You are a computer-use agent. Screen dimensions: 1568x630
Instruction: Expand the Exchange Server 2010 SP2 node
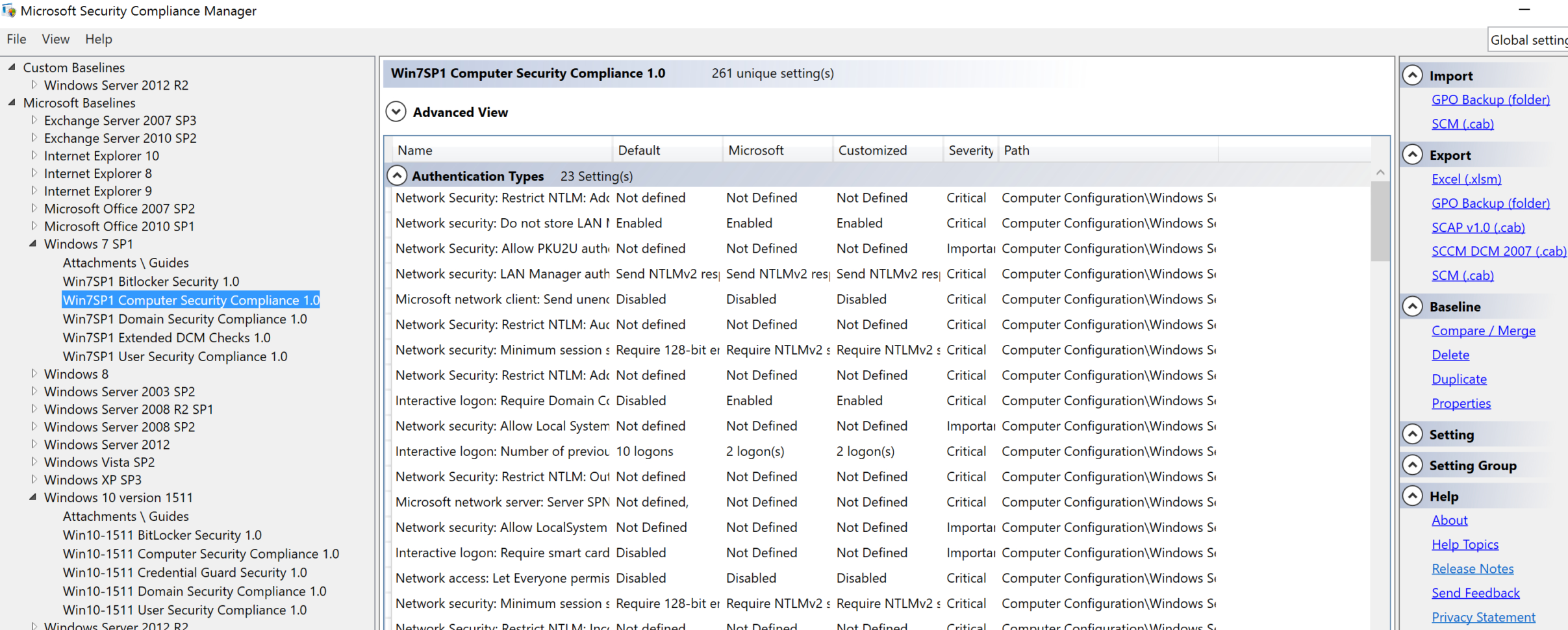(x=34, y=138)
